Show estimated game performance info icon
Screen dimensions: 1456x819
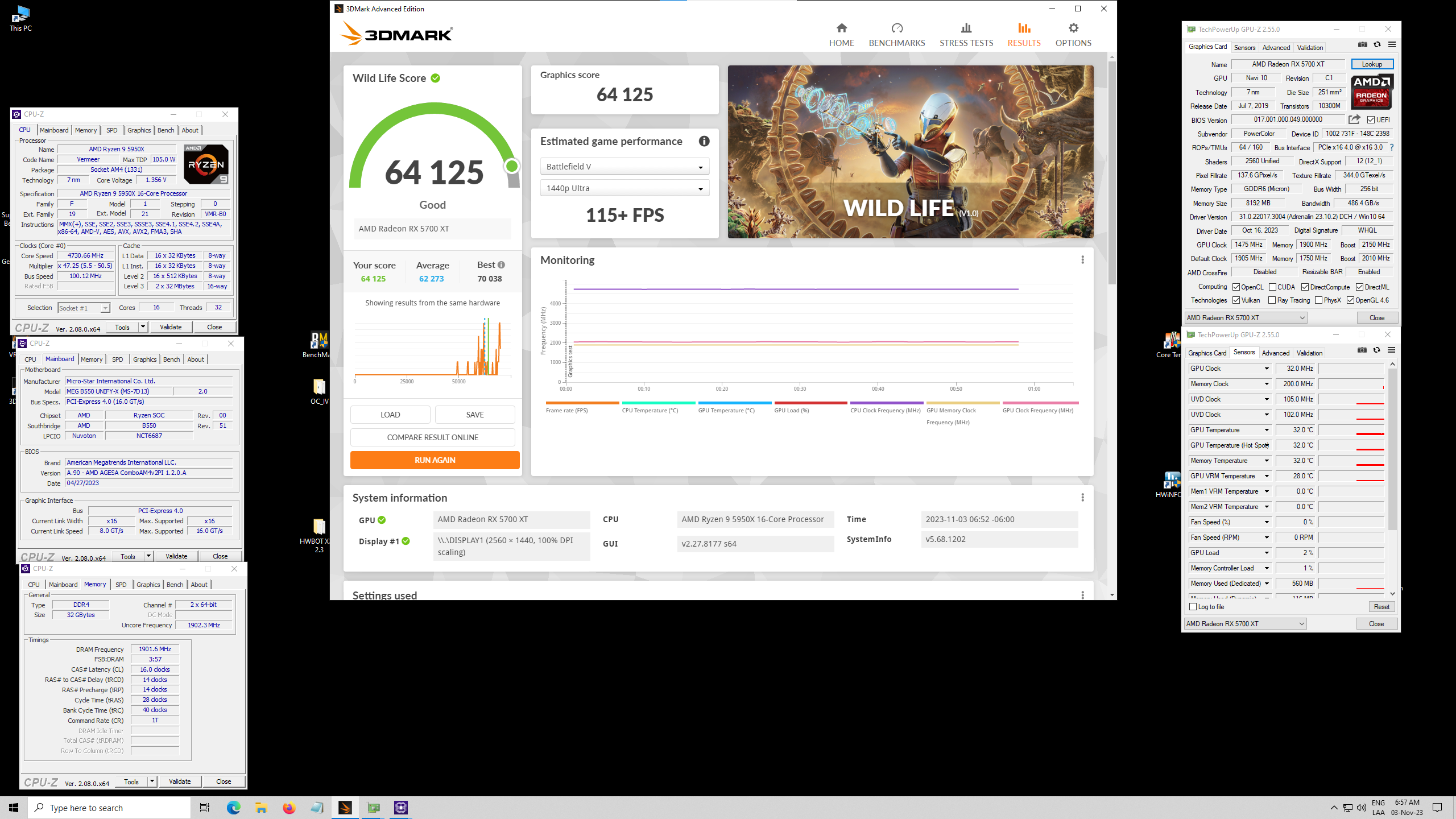(704, 141)
